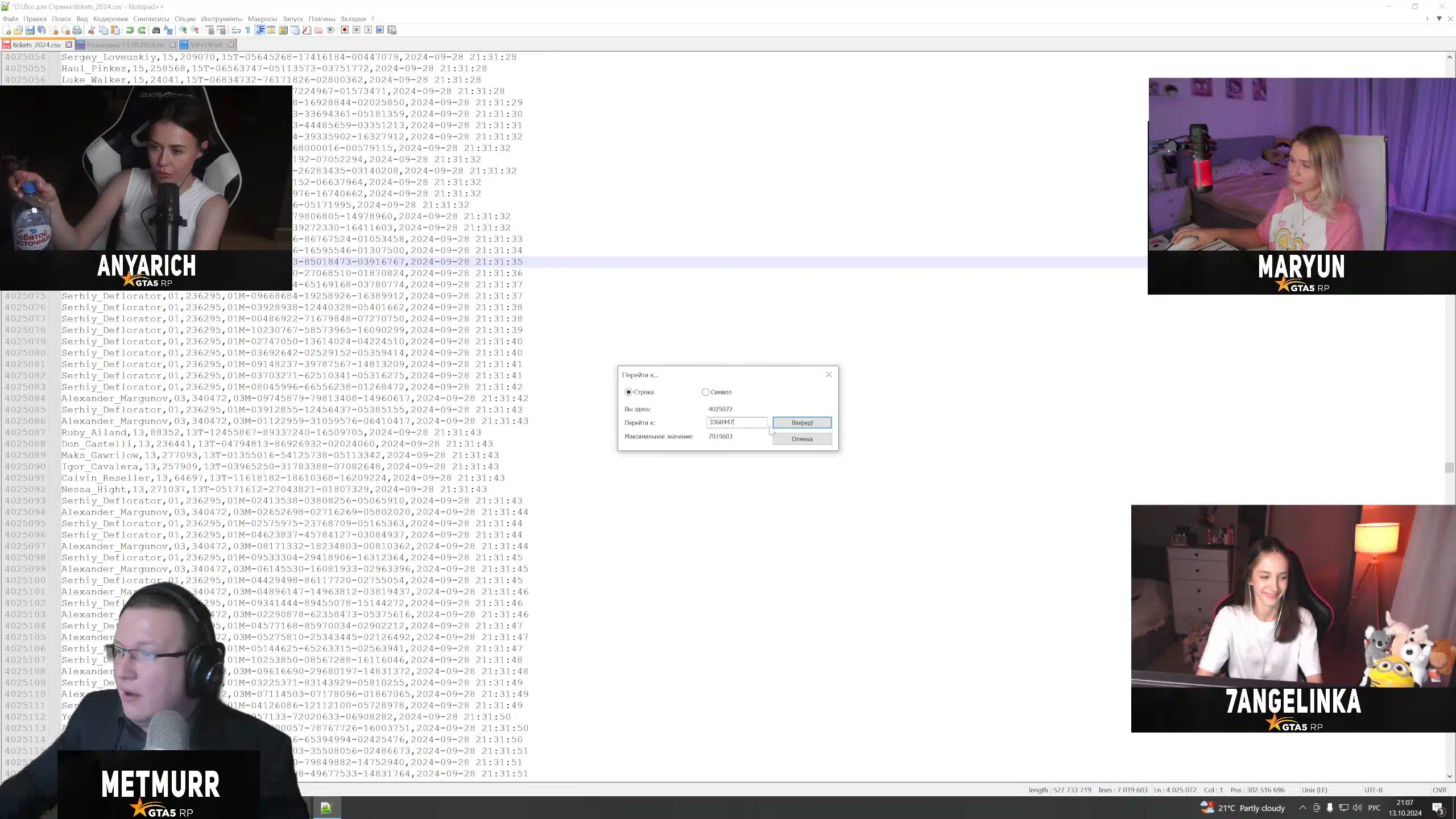Click the Zoom In toolbar icon
The image size is (1456, 819).
pyautogui.click(x=183, y=30)
